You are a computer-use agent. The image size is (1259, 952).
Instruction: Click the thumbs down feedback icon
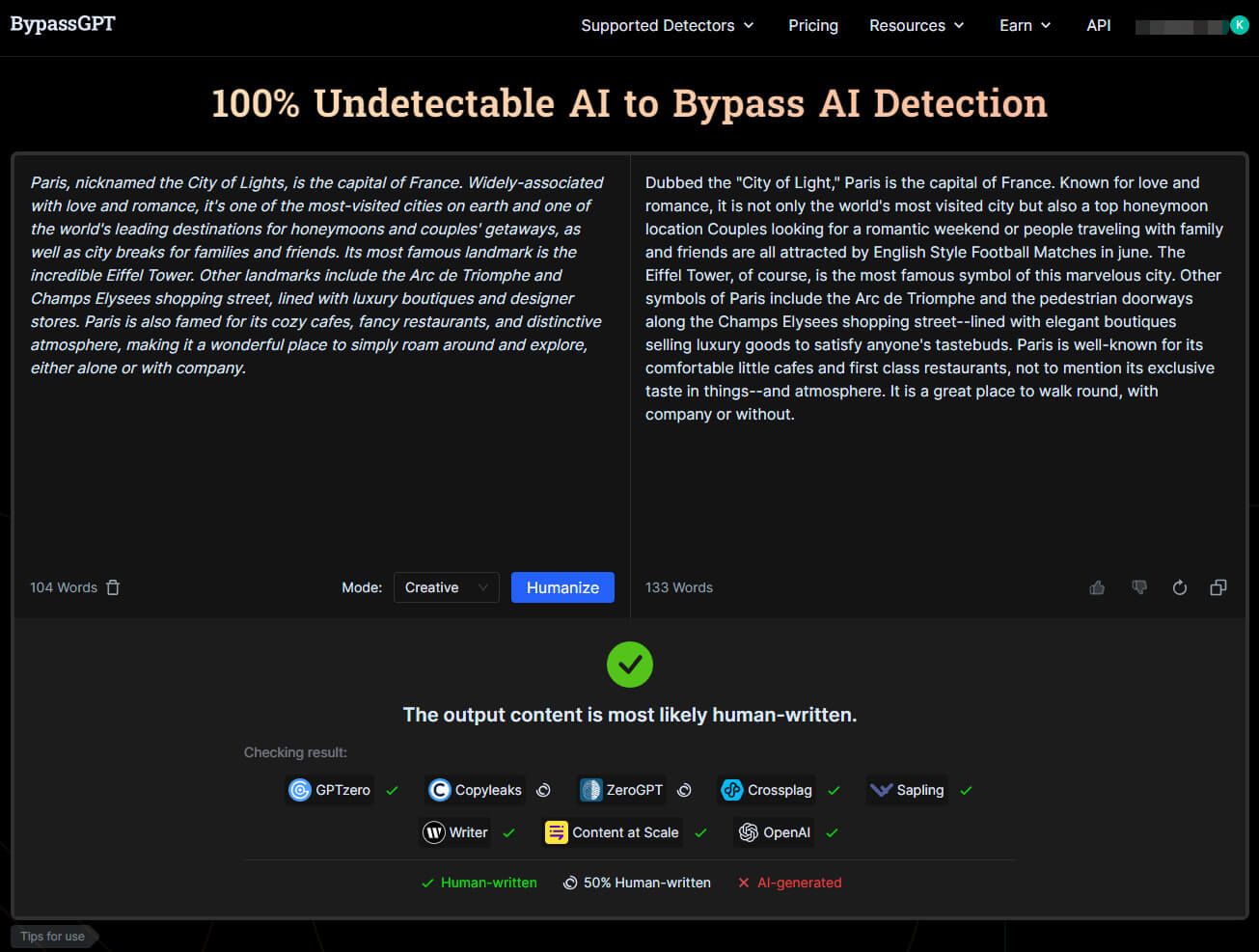click(1139, 587)
